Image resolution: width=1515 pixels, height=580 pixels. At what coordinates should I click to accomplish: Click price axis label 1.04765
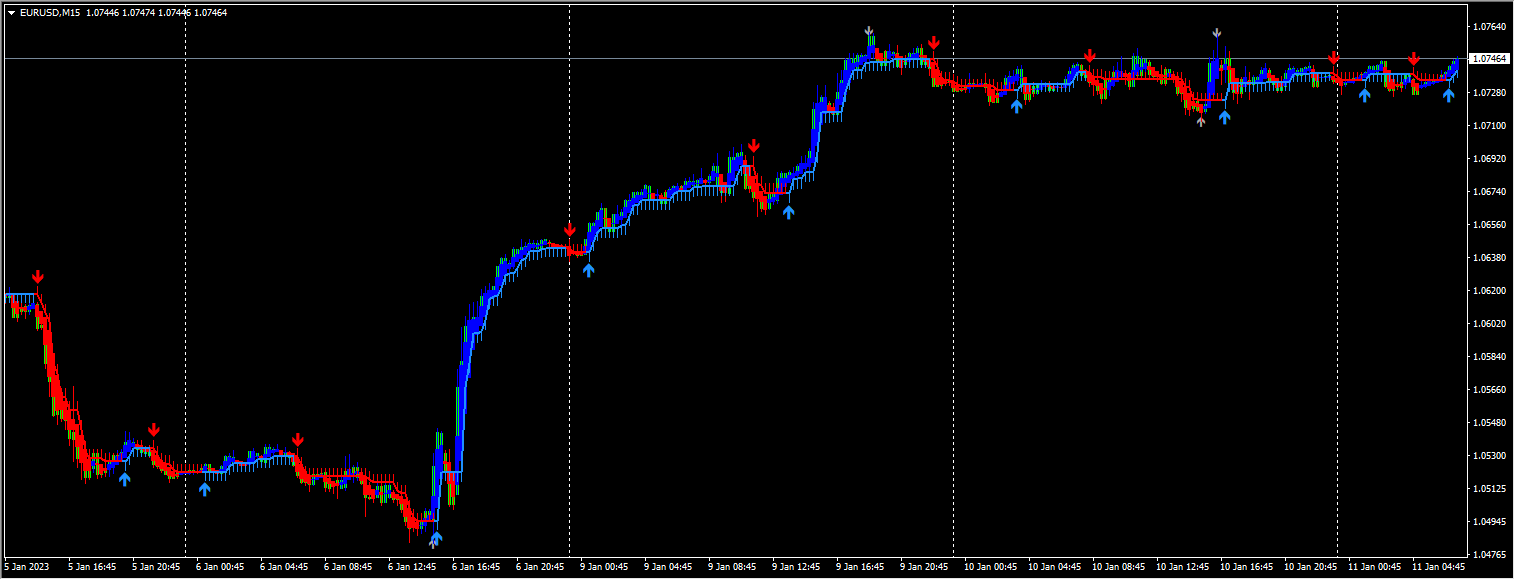[1490, 555]
